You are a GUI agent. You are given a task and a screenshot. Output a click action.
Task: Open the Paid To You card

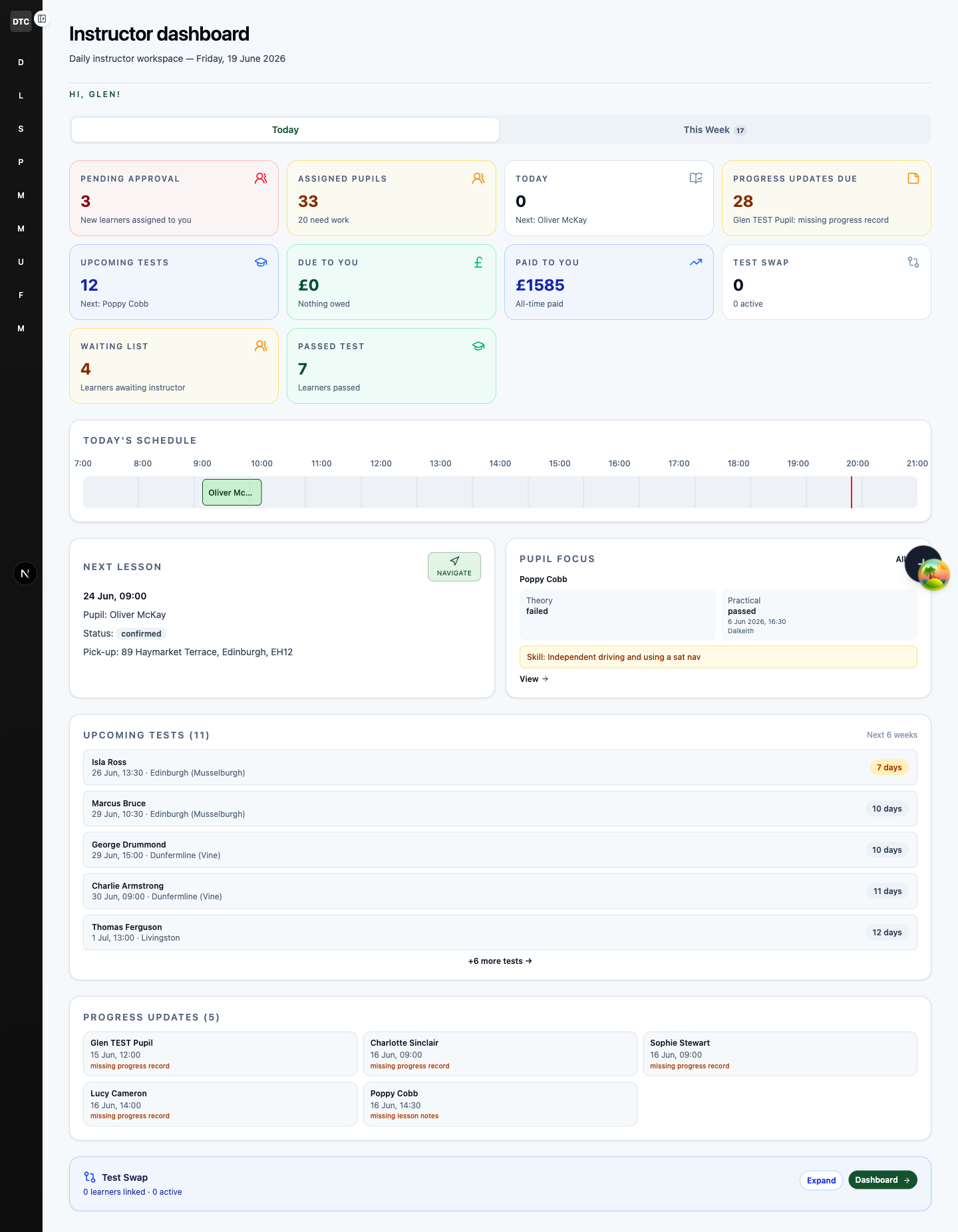point(609,282)
